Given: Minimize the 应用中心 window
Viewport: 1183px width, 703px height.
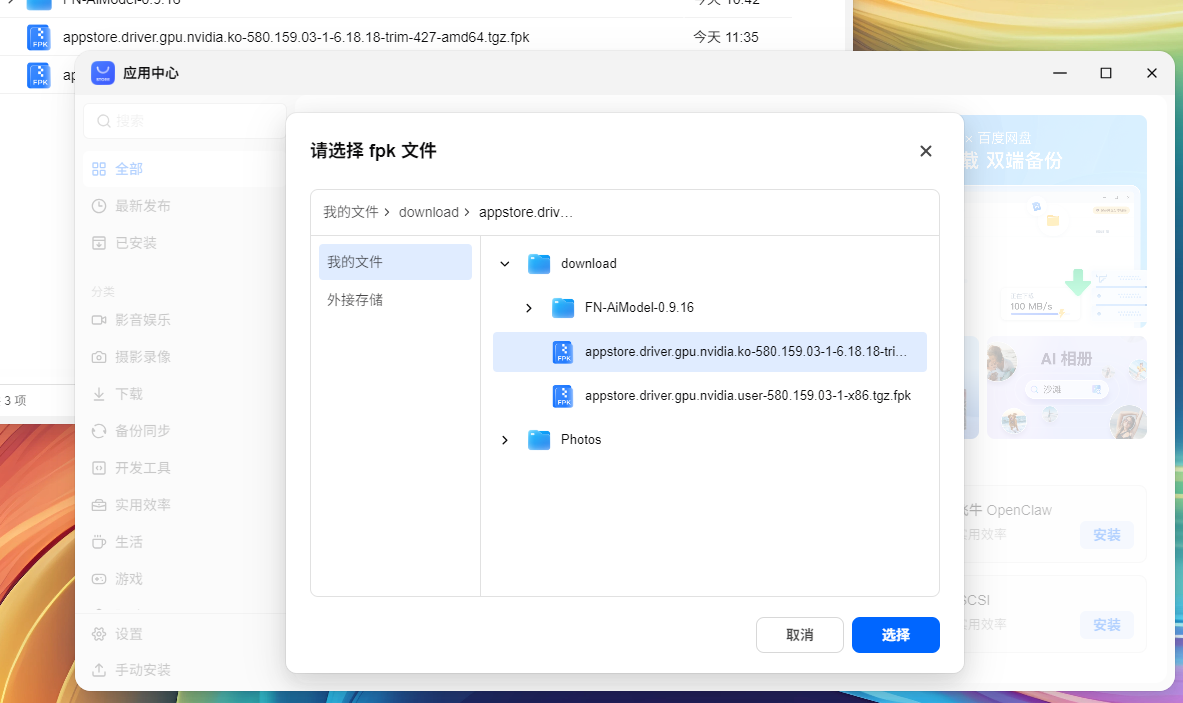Looking at the screenshot, I should pos(1060,73).
